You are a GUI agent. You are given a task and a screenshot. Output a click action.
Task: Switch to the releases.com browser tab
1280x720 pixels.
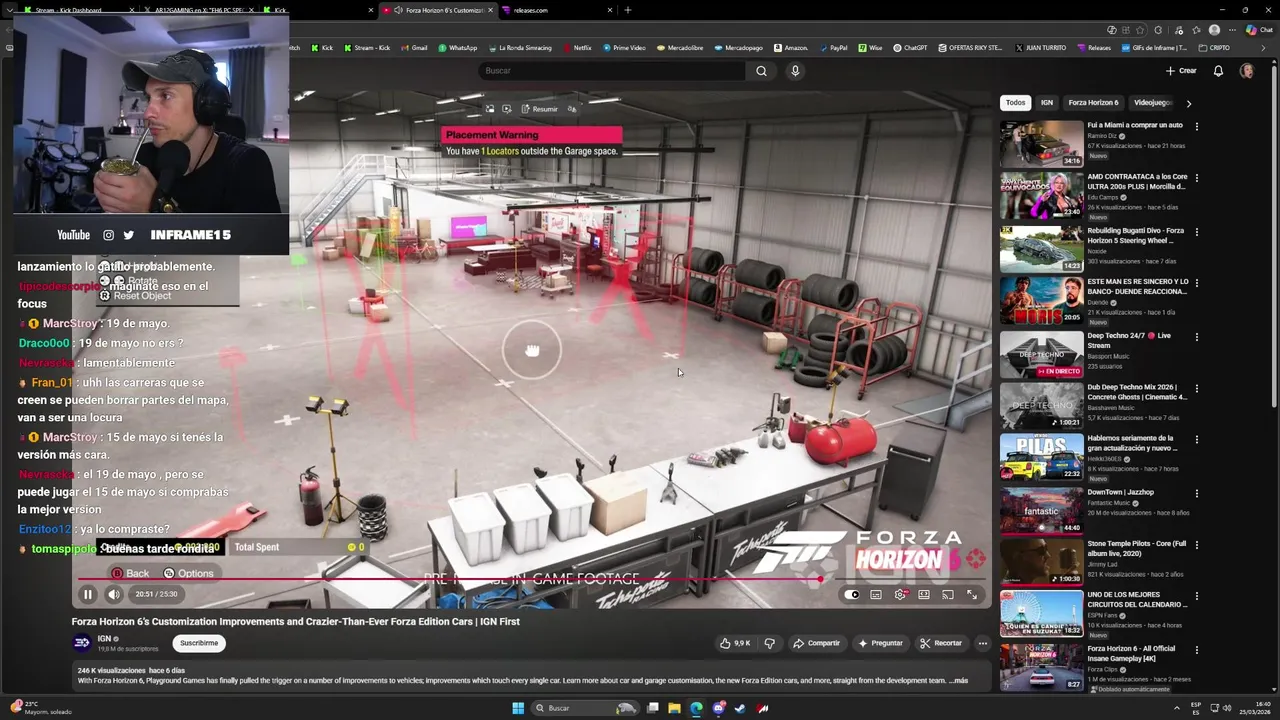[557, 10]
